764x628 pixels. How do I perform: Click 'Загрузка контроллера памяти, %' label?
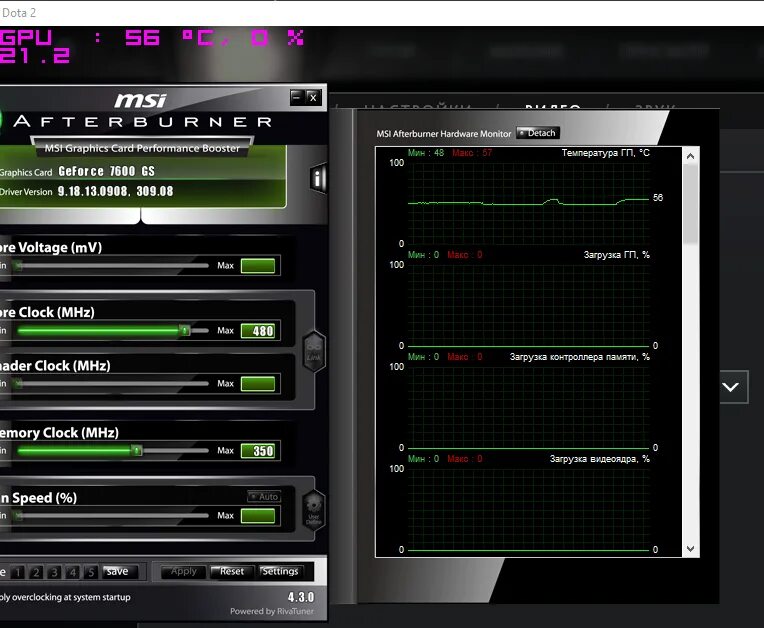[580, 357]
